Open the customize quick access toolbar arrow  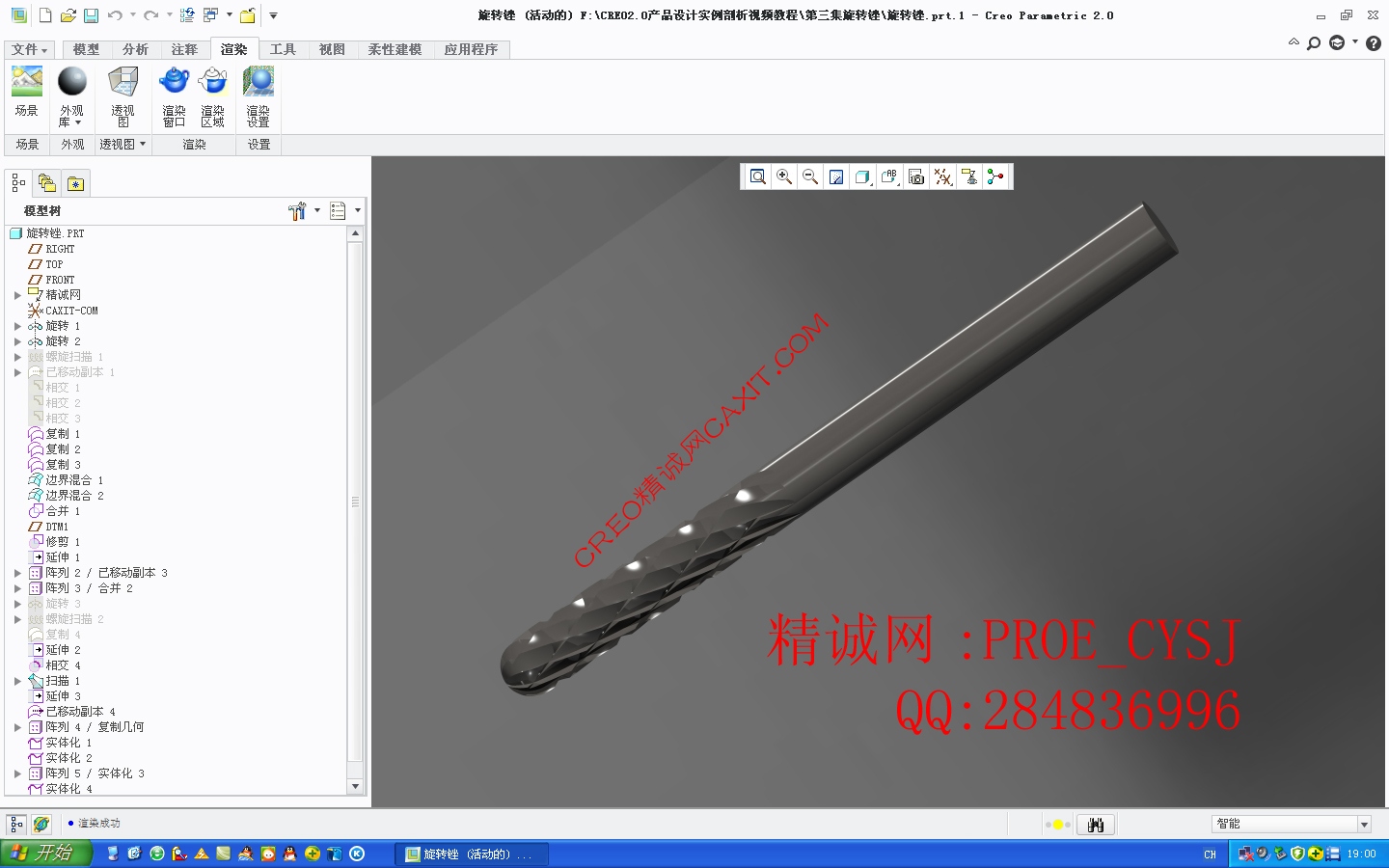click(273, 15)
